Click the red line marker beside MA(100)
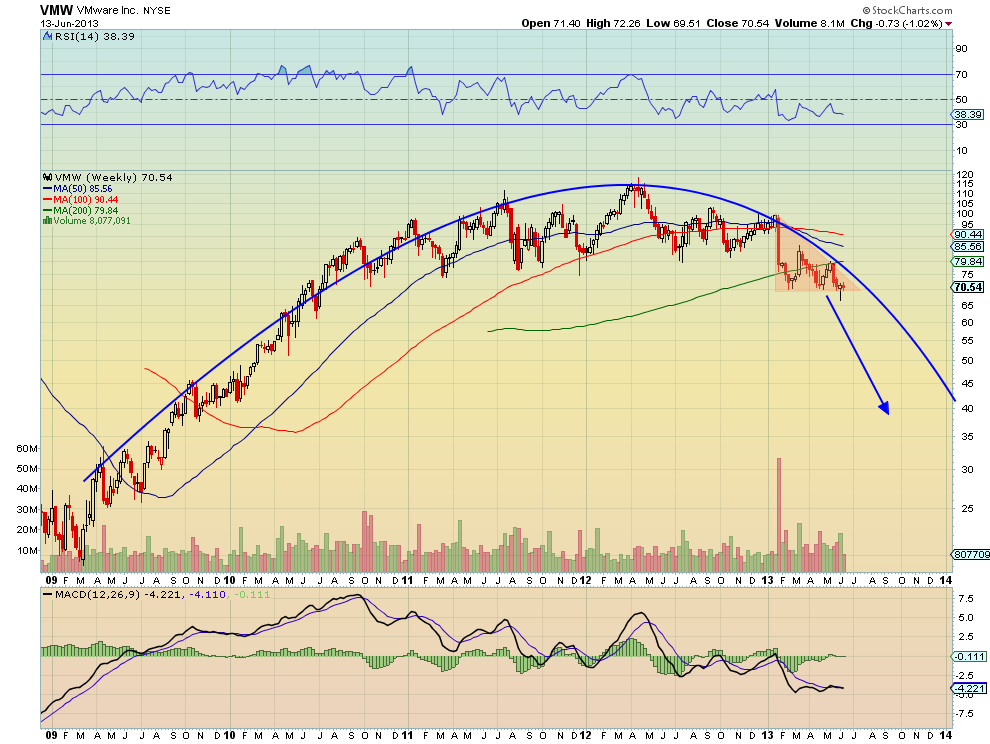The height and width of the screenshot is (744, 990). 47,200
